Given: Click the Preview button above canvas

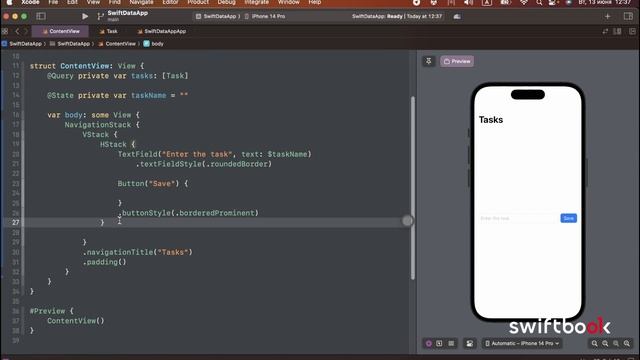Looking at the screenshot, I should tap(457, 61).
